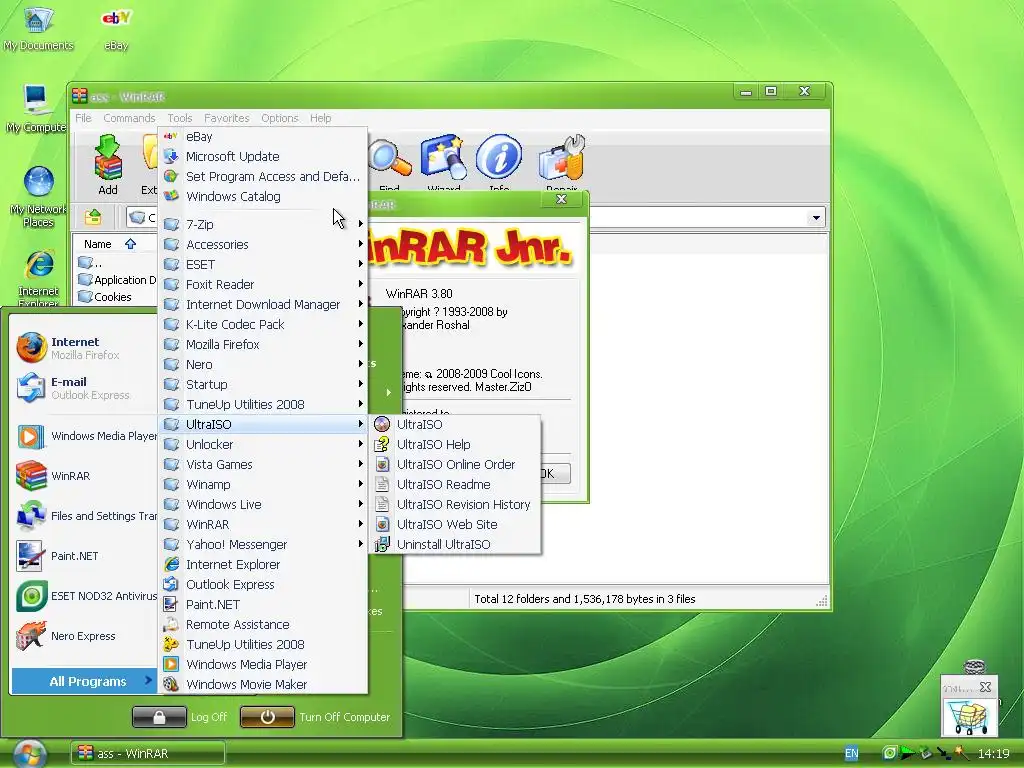This screenshot has width=1024, height=768.
Task: Expand the 7-Zip program folder
Action: (x=263, y=224)
